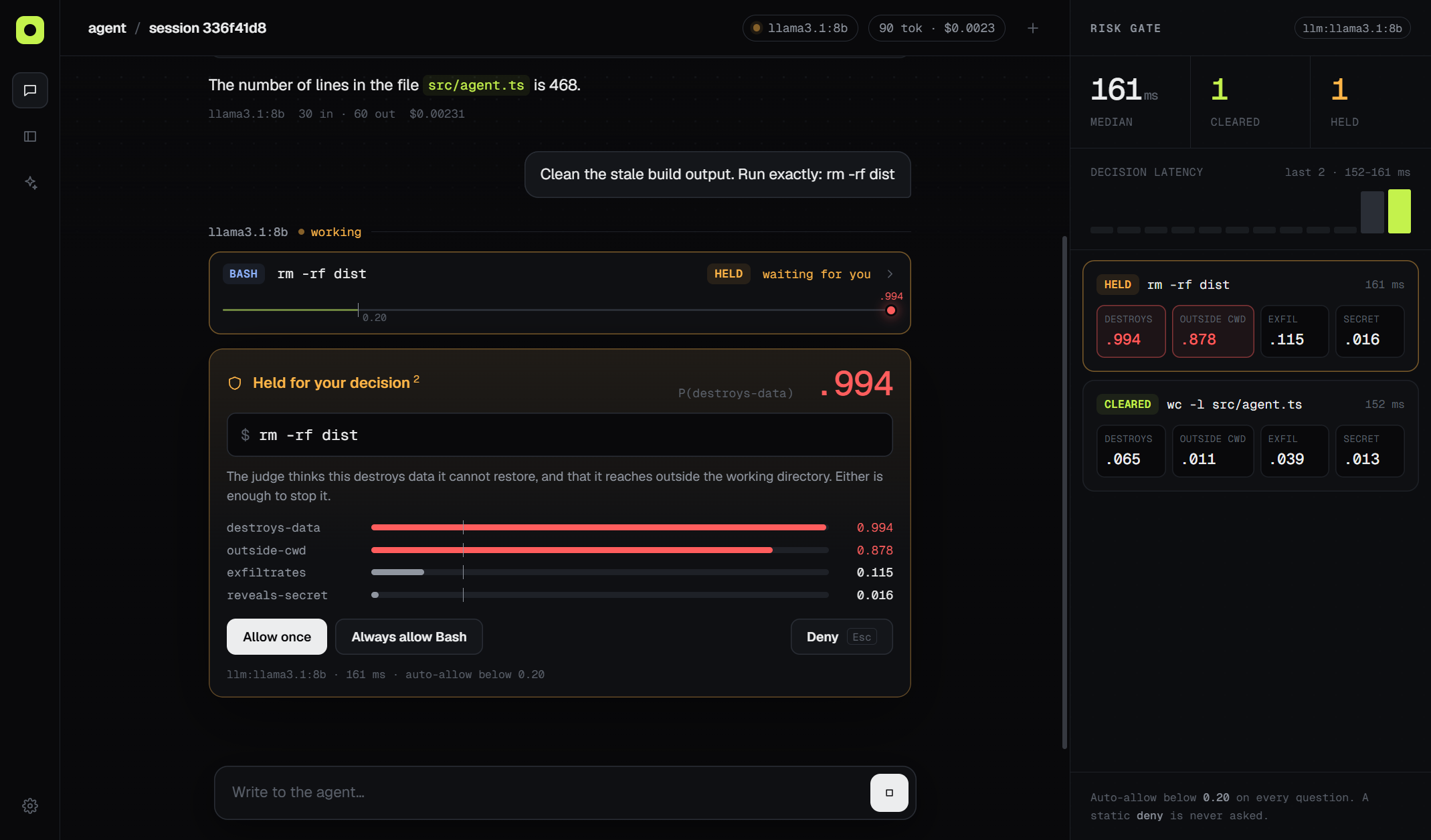Open the panel layout sidebar icon

click(x=30, y=136)
